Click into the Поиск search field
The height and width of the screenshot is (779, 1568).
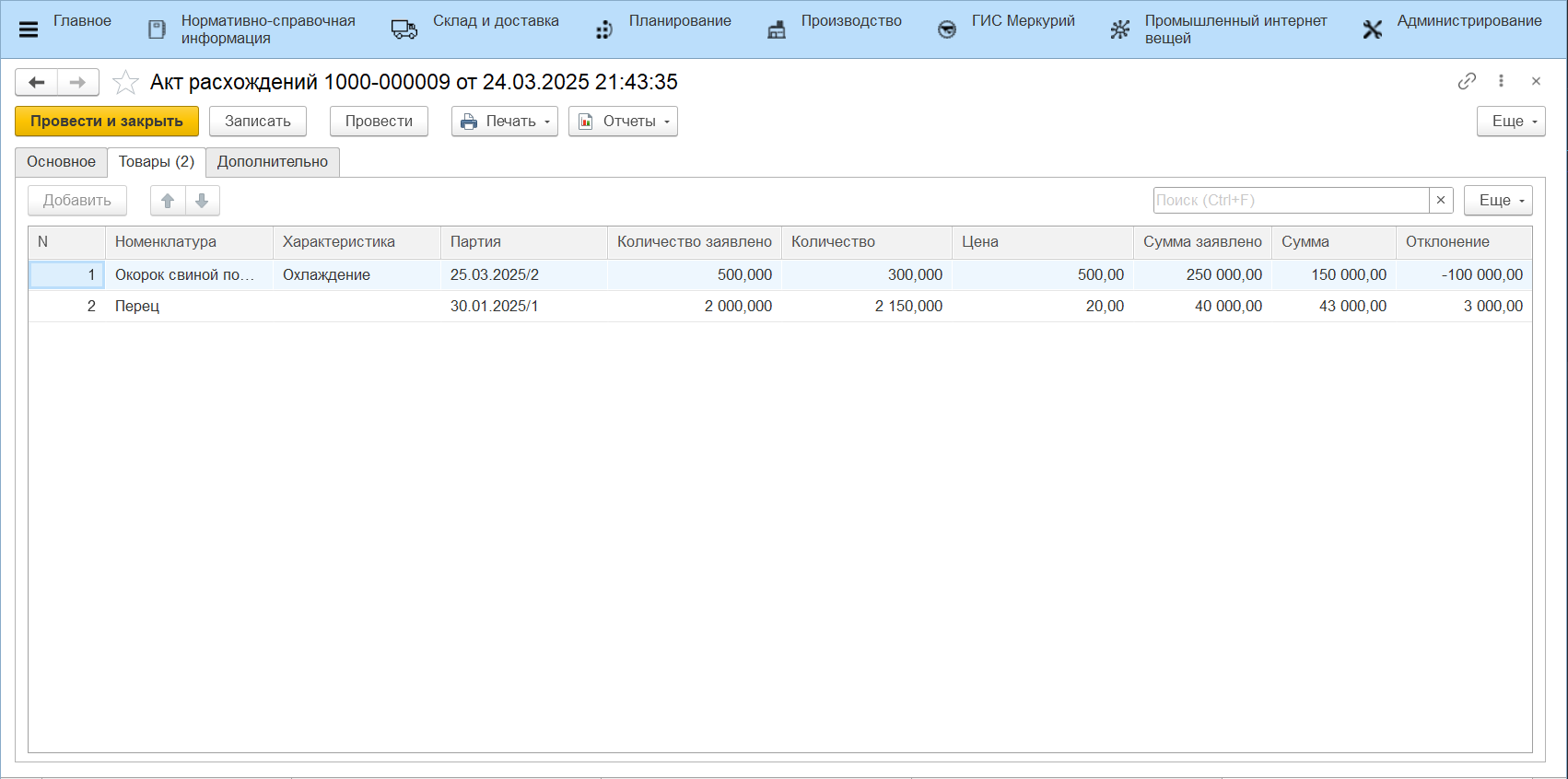[1290, 201]
